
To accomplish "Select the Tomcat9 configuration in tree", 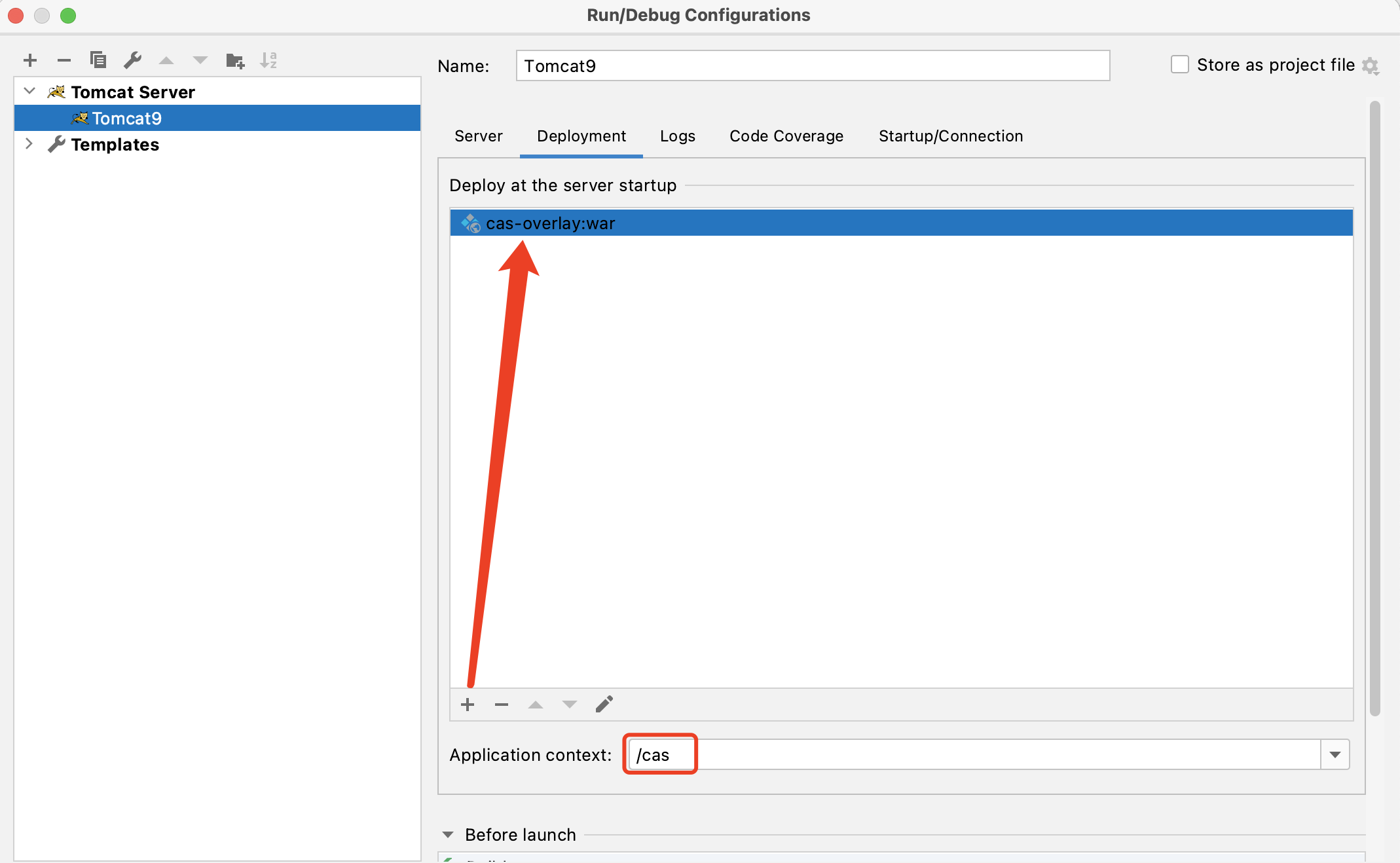I will 217,118.
